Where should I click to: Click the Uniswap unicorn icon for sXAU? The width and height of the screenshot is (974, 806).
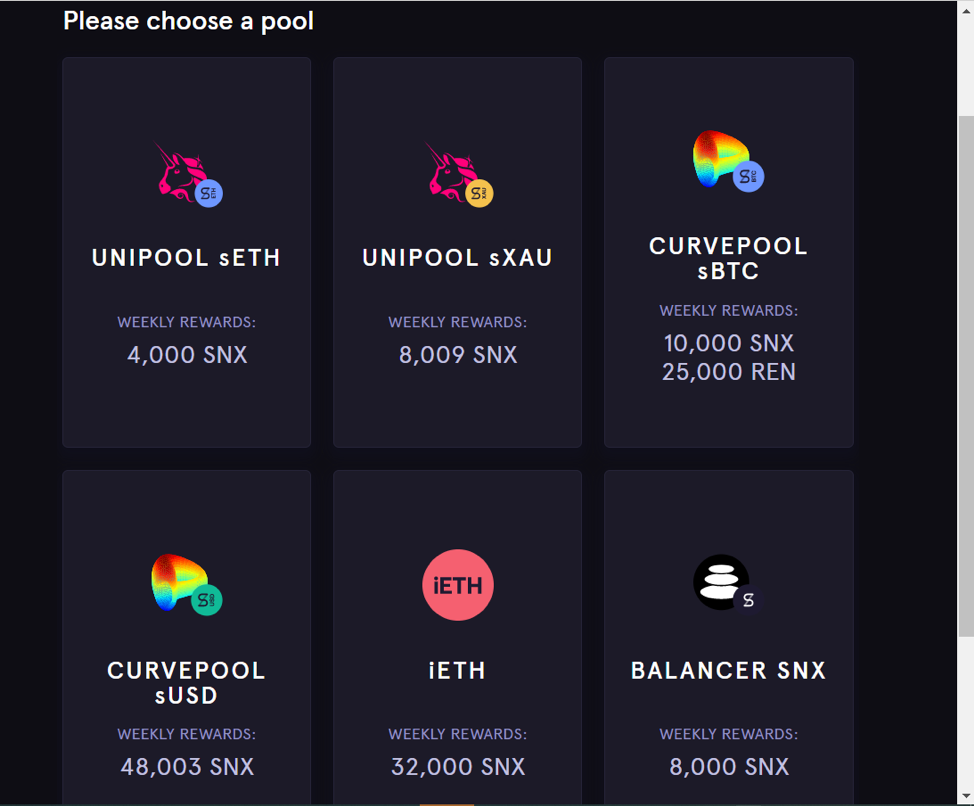455,172
